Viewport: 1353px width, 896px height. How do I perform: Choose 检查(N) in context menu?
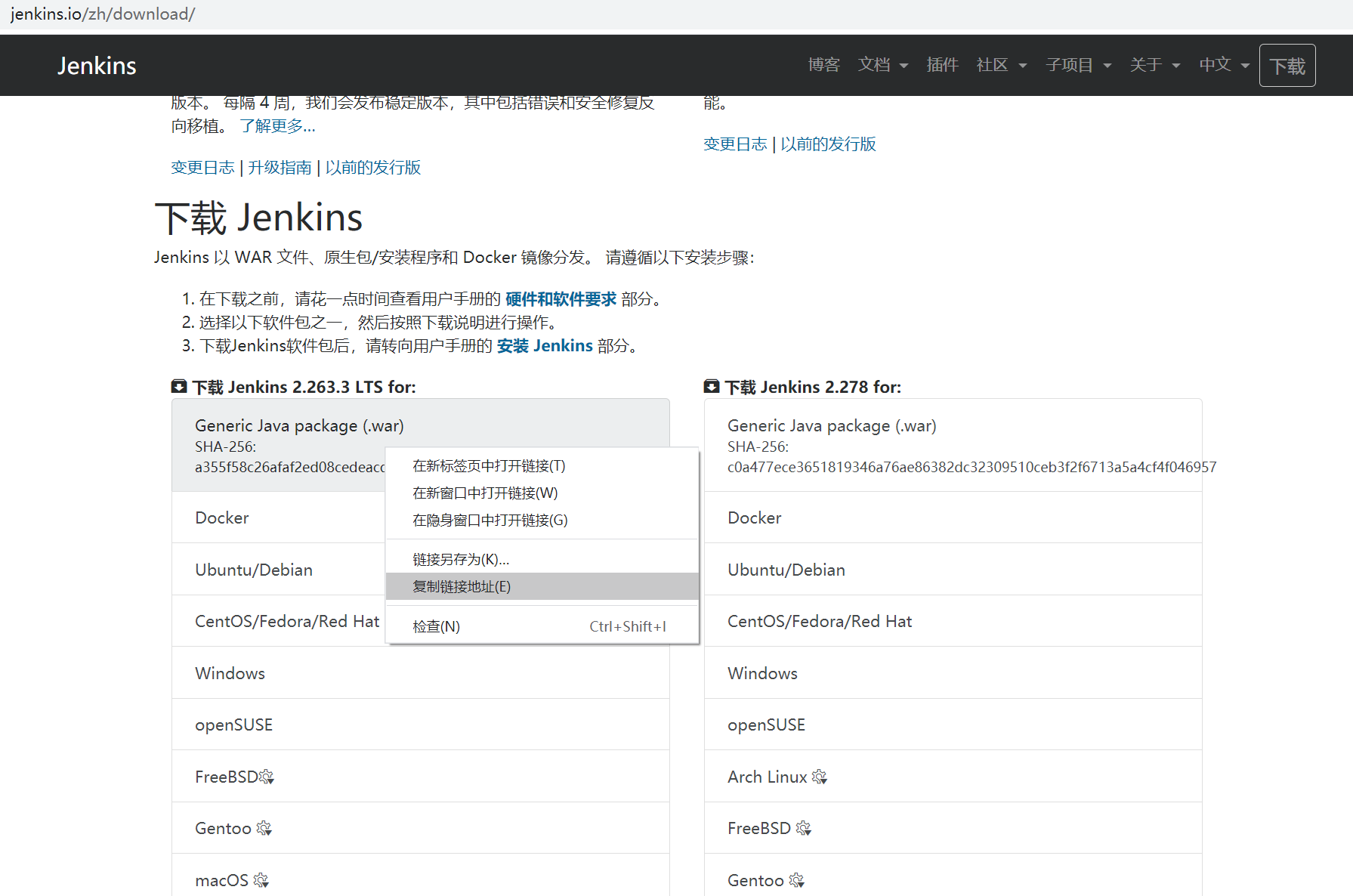pyautogui.click(x=542, y=626)
